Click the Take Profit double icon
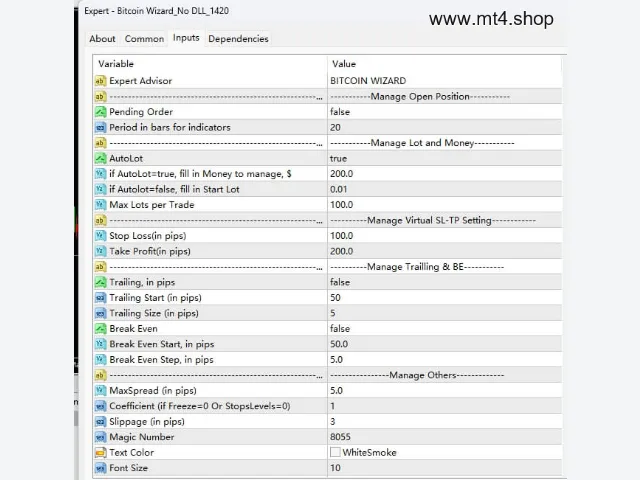Viewport: 640px width, 480px height. coord(100,251)
